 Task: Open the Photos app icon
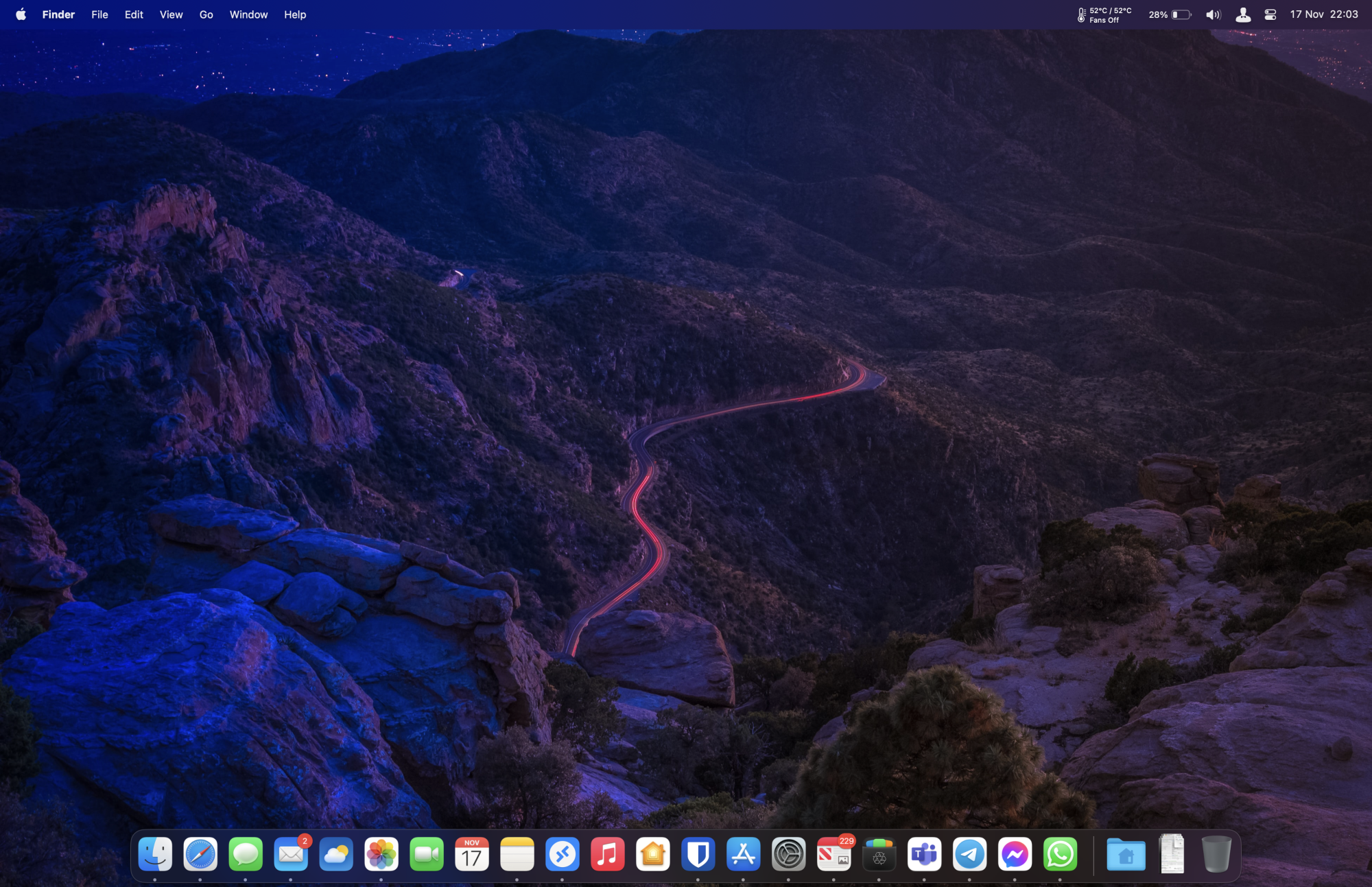[381, 854]
